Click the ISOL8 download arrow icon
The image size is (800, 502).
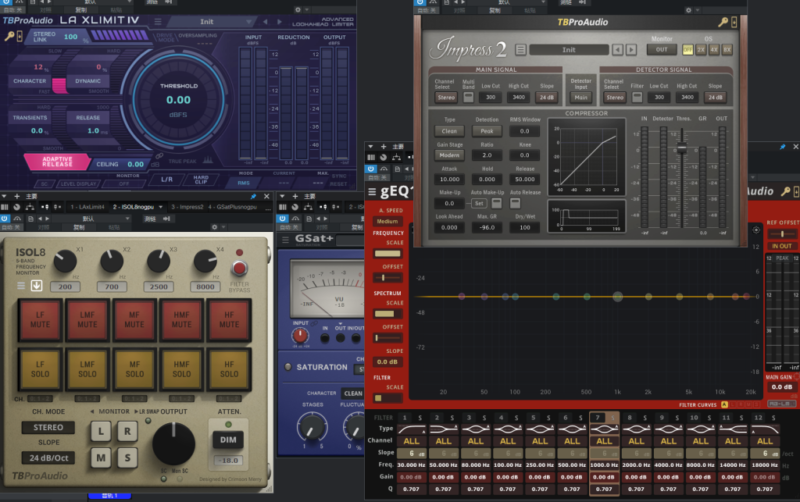click(x=36, y=285)
